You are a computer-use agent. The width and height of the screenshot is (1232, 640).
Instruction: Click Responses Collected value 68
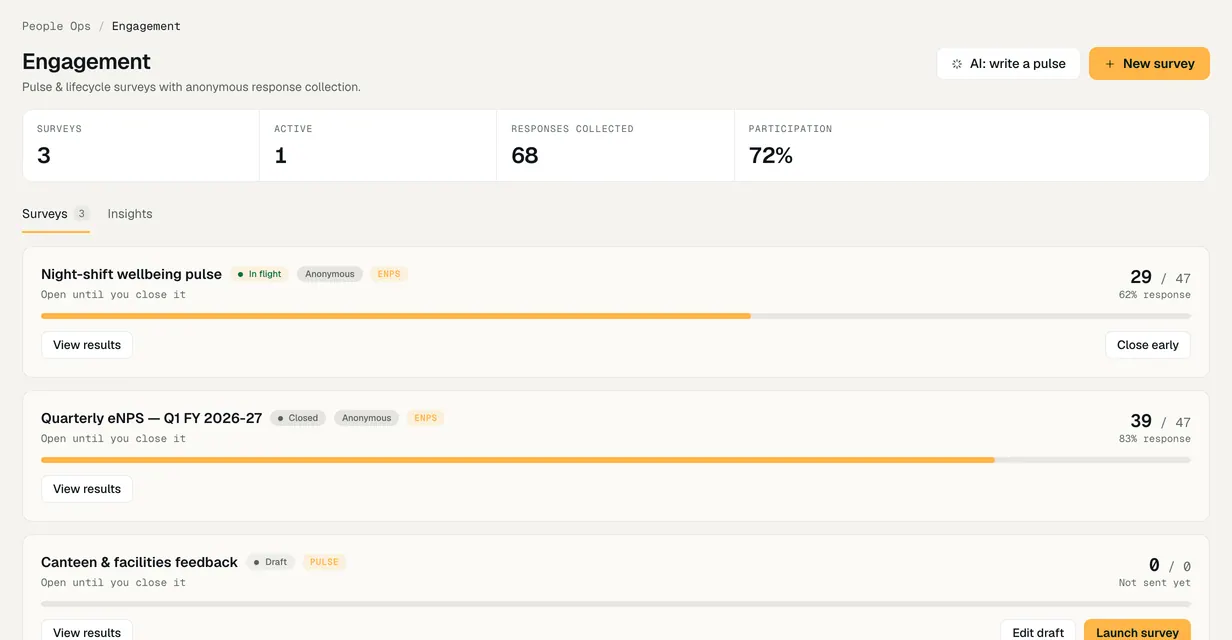(x=525, y=156)
